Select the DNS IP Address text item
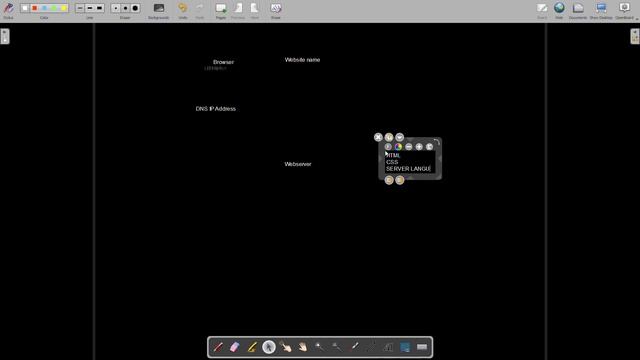This screenshot has width=640, height=360. [x=216, y=109]
